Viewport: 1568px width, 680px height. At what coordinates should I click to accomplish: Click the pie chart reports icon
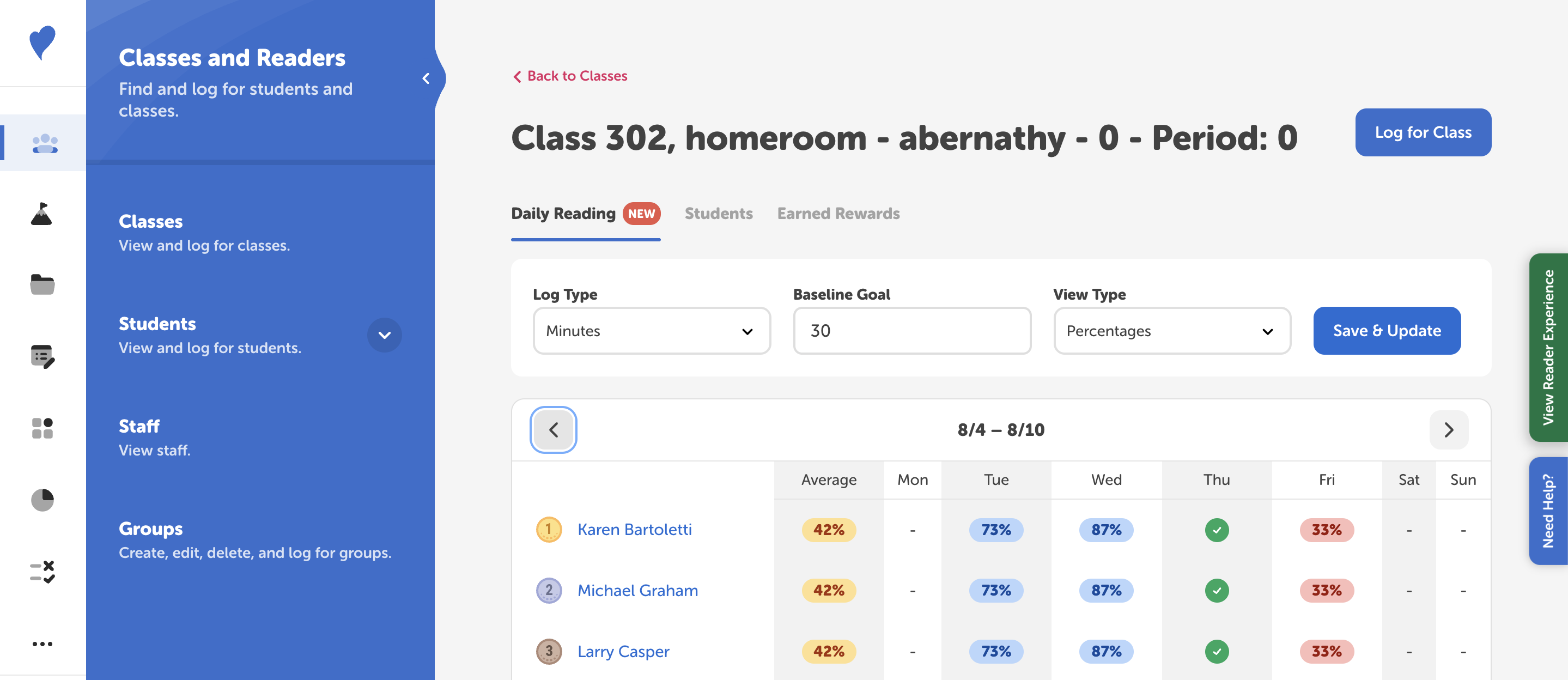pyautogui.click(x=42, y=500)
